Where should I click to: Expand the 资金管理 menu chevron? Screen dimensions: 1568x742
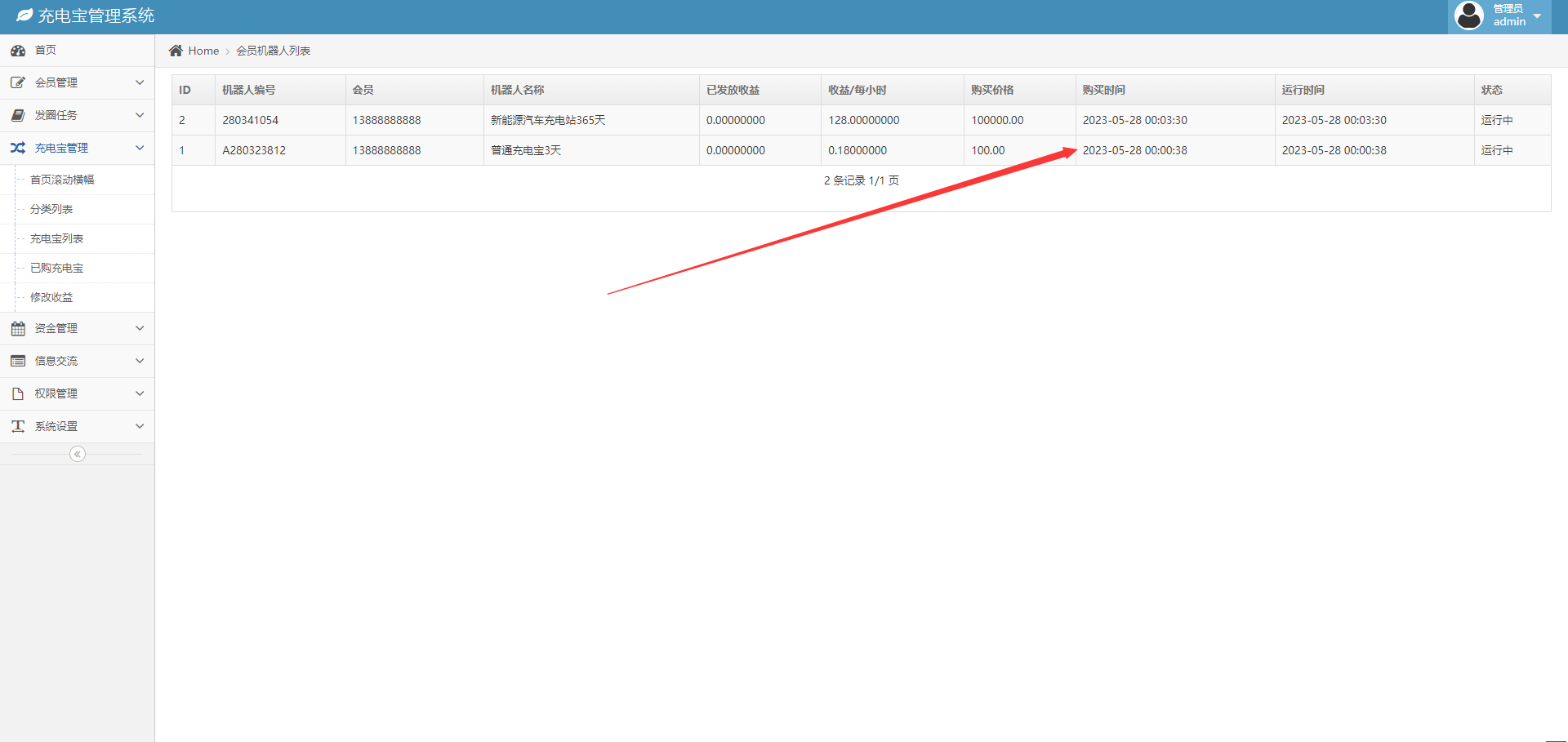click(x=140, y=328)
